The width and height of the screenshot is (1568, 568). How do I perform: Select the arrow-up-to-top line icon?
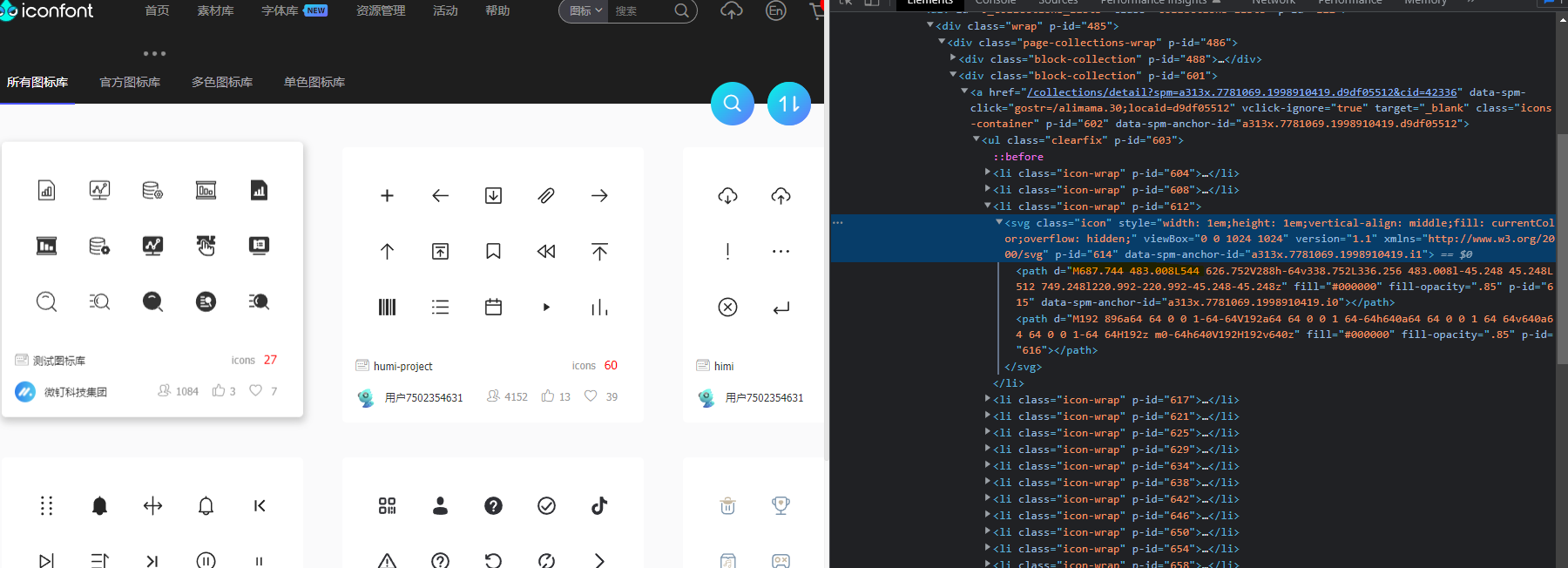[x=599, y=252]
